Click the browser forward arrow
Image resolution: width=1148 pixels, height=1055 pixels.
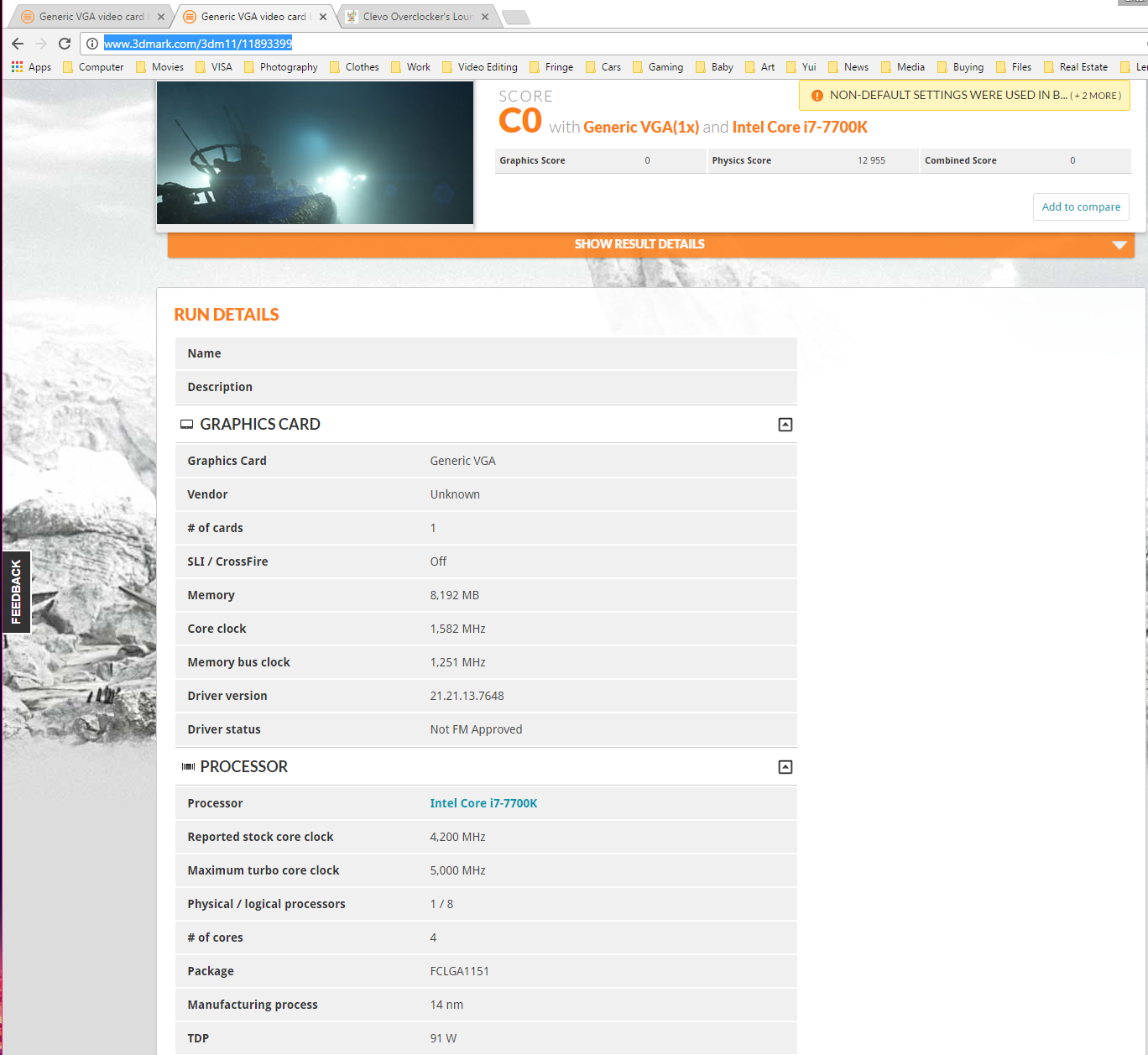[x=41, y=44]
